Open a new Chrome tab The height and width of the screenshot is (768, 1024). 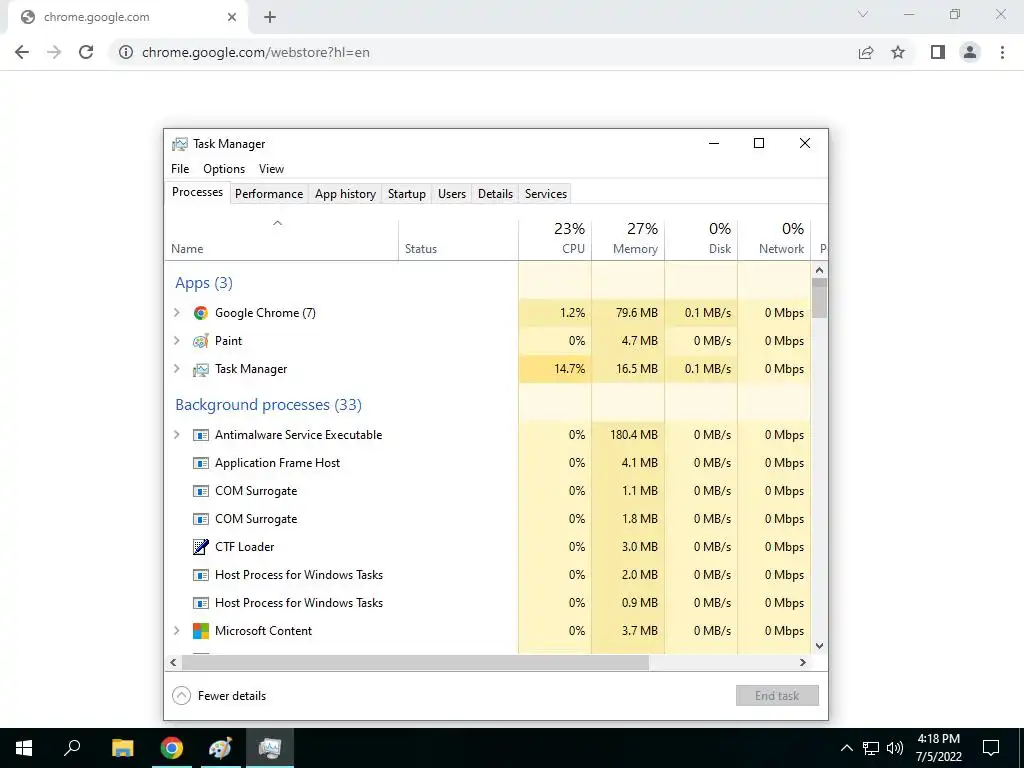coord(270,18)
